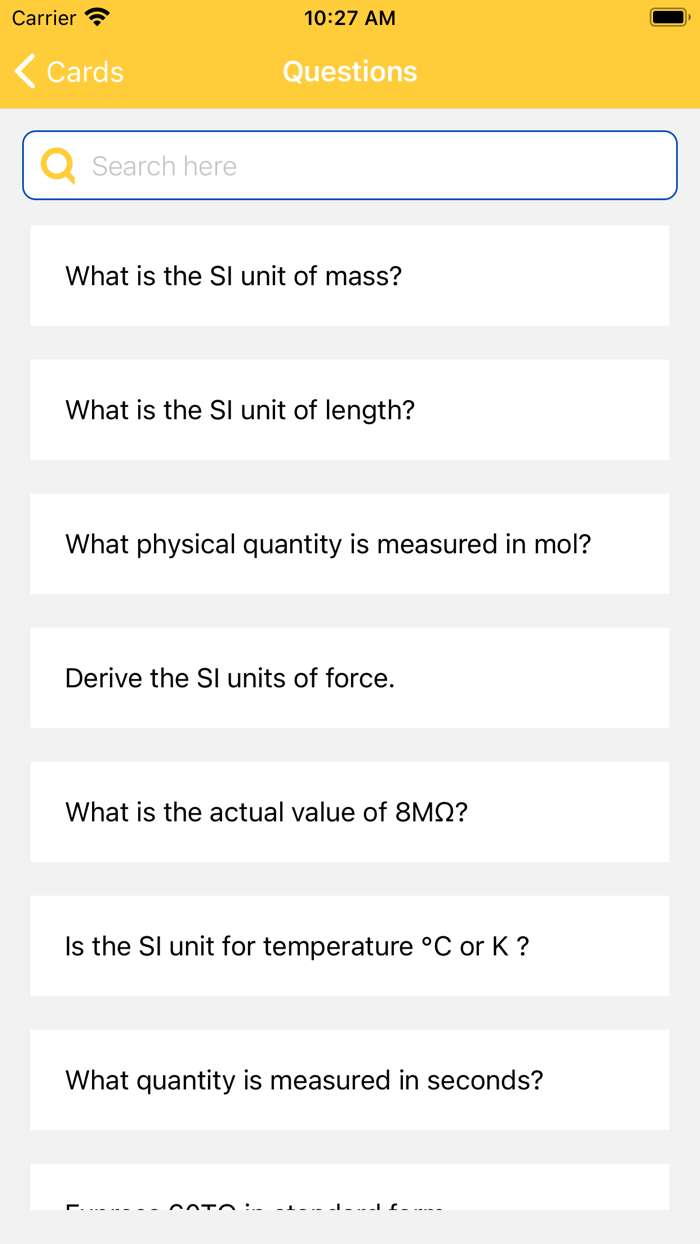
Task: Open the question about mol measurement
Action: point(349,543)
